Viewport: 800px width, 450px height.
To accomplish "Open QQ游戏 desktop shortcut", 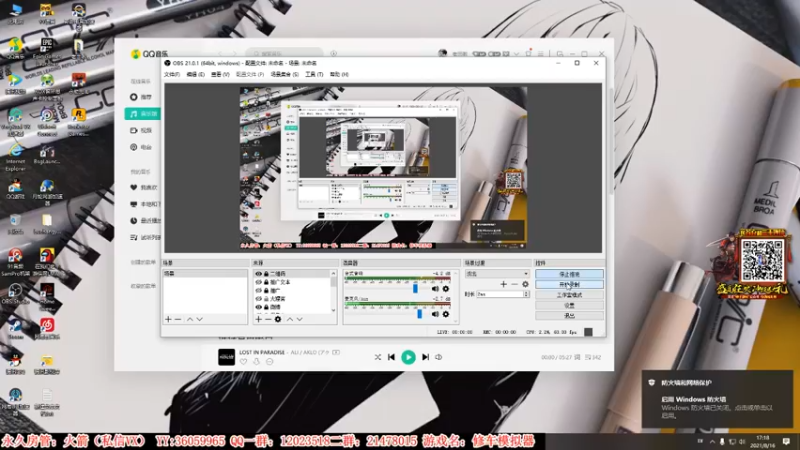I will point(15,189).
